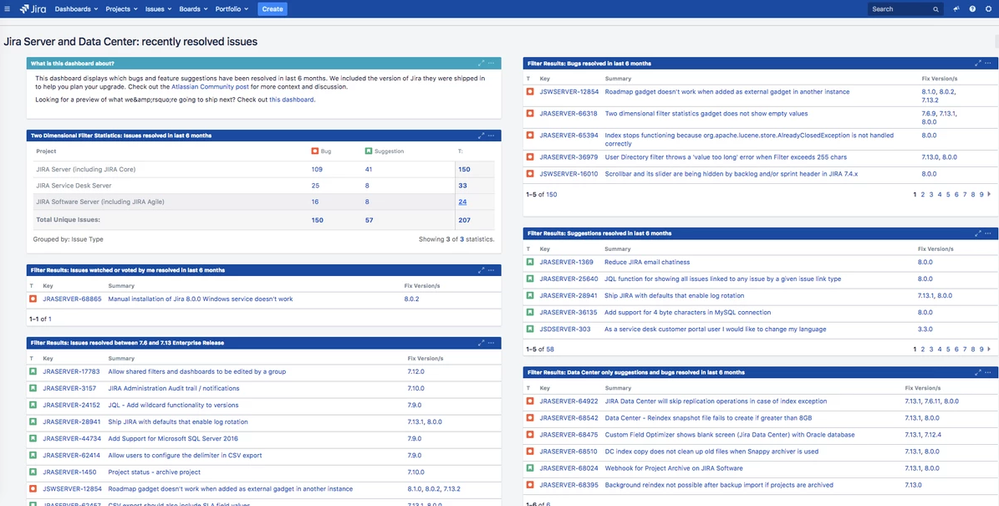Open the Boards dropdown menu
This screenshot has height=506, width=999.
click(x=193, y=9)
